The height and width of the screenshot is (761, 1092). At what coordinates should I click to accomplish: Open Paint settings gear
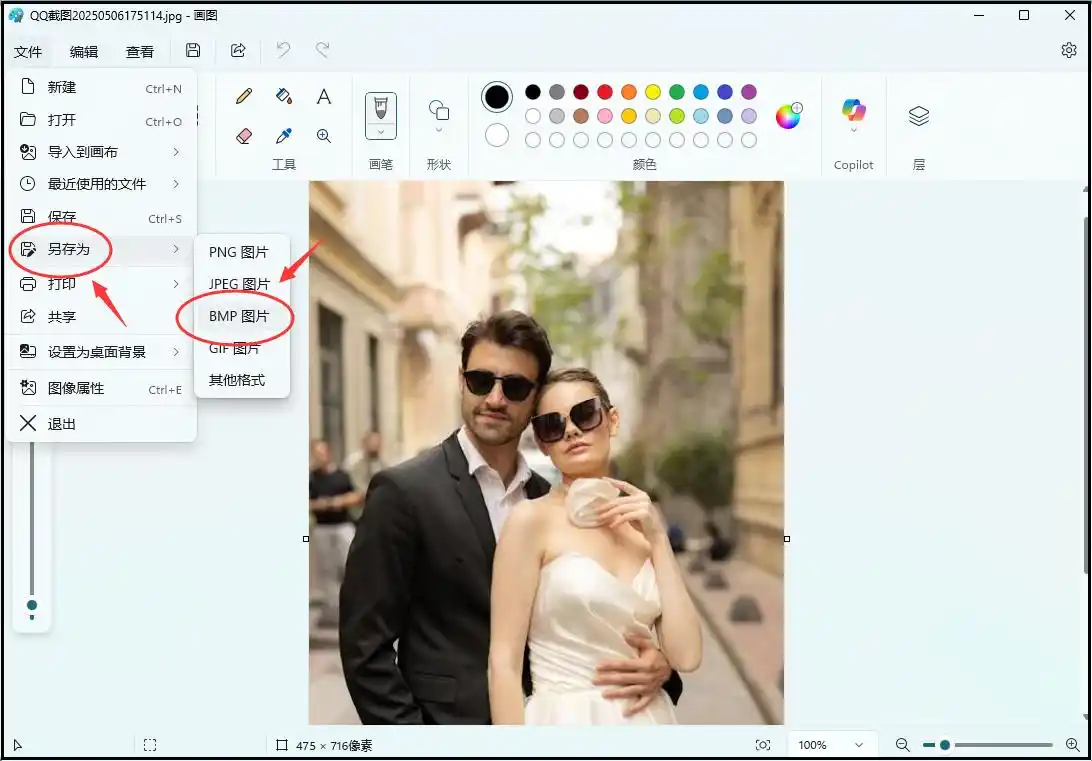point(1069,51)
